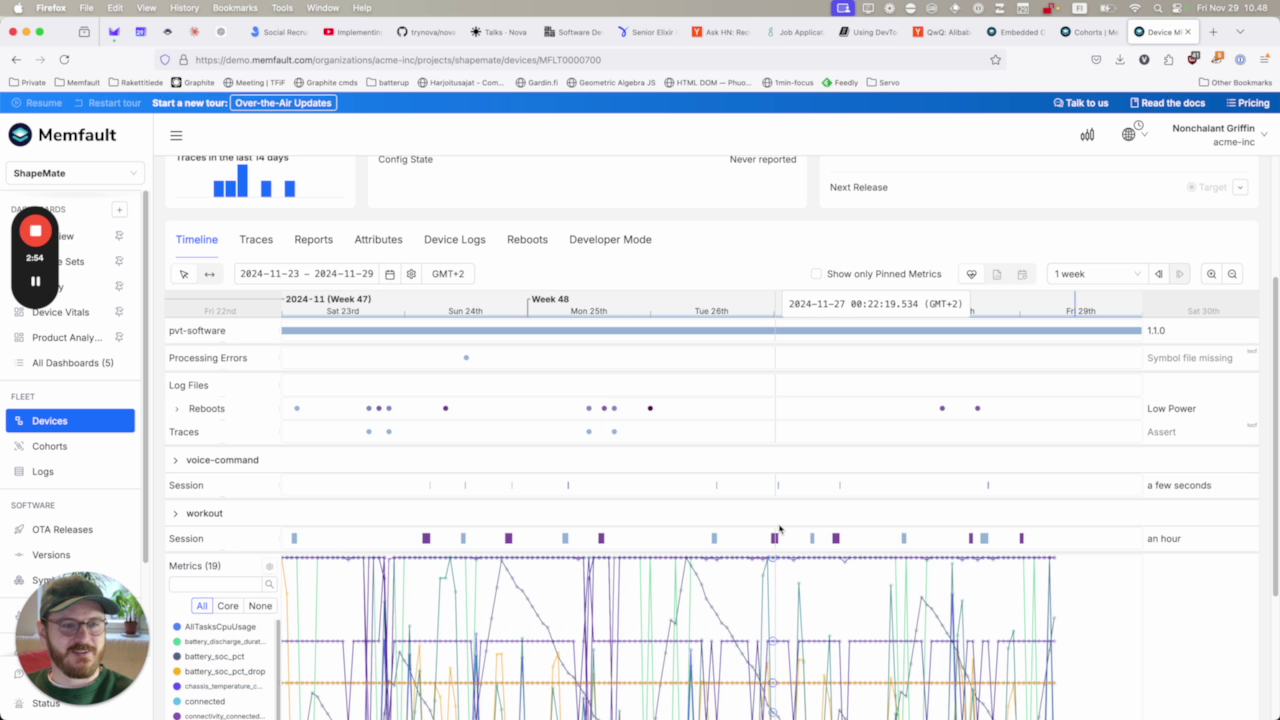Viewport: 1280px width, 720px height.
Task: Select the None metrics filter
Action: tap(260, 606)
